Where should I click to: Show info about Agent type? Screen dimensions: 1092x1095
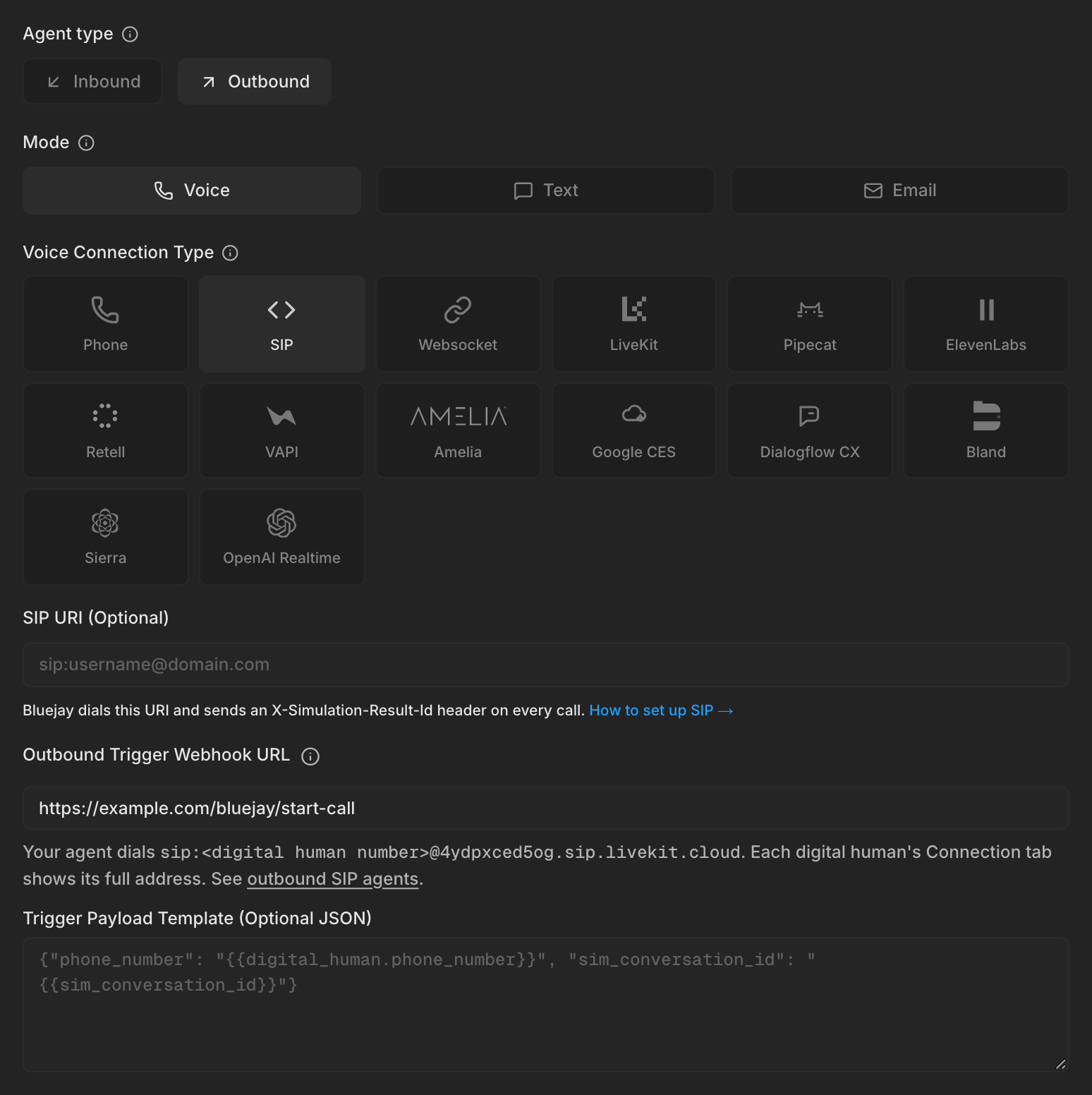130,34
